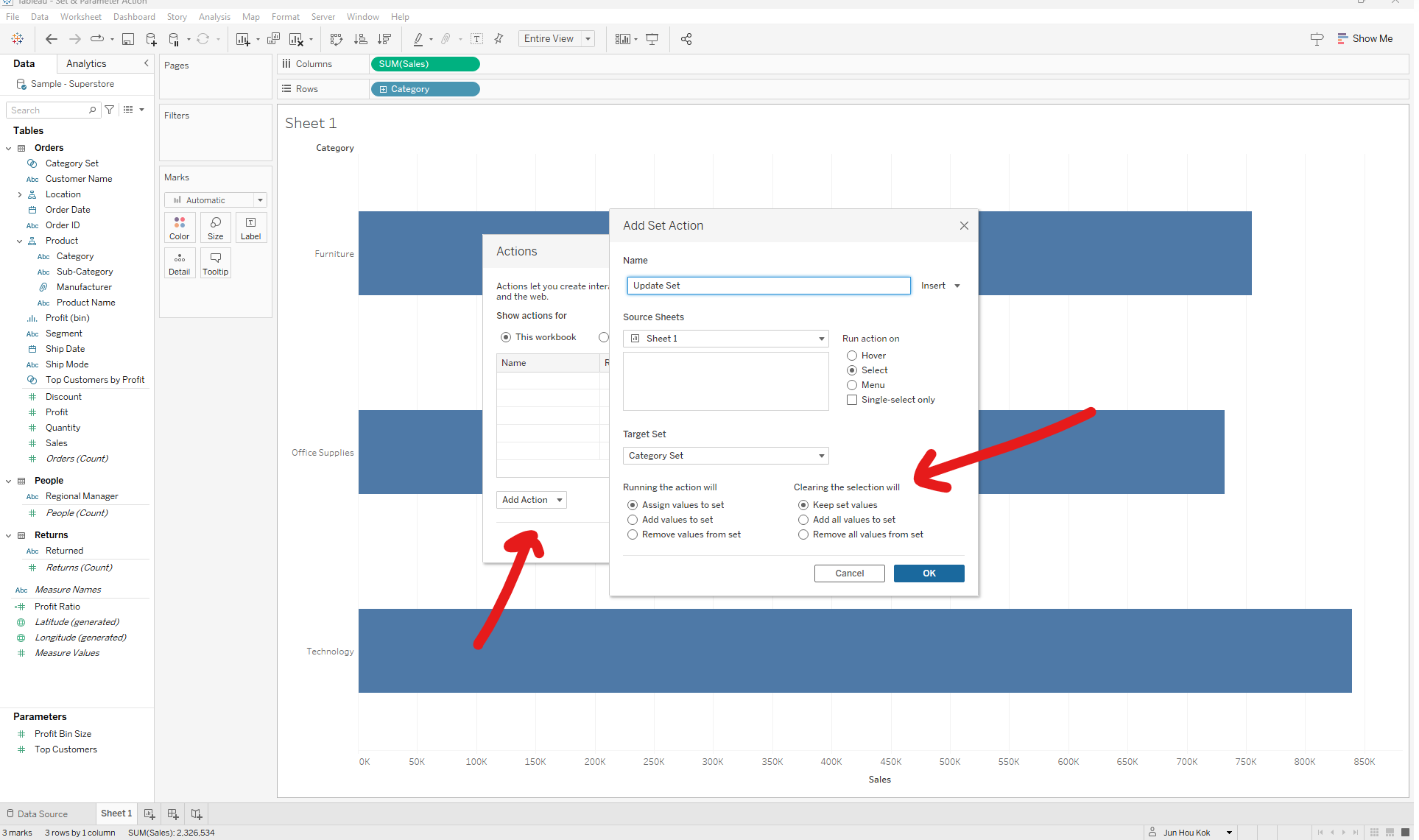The image size is (1419, 840).
Task: Click the Label card in Marks
Action: [251, 228]
